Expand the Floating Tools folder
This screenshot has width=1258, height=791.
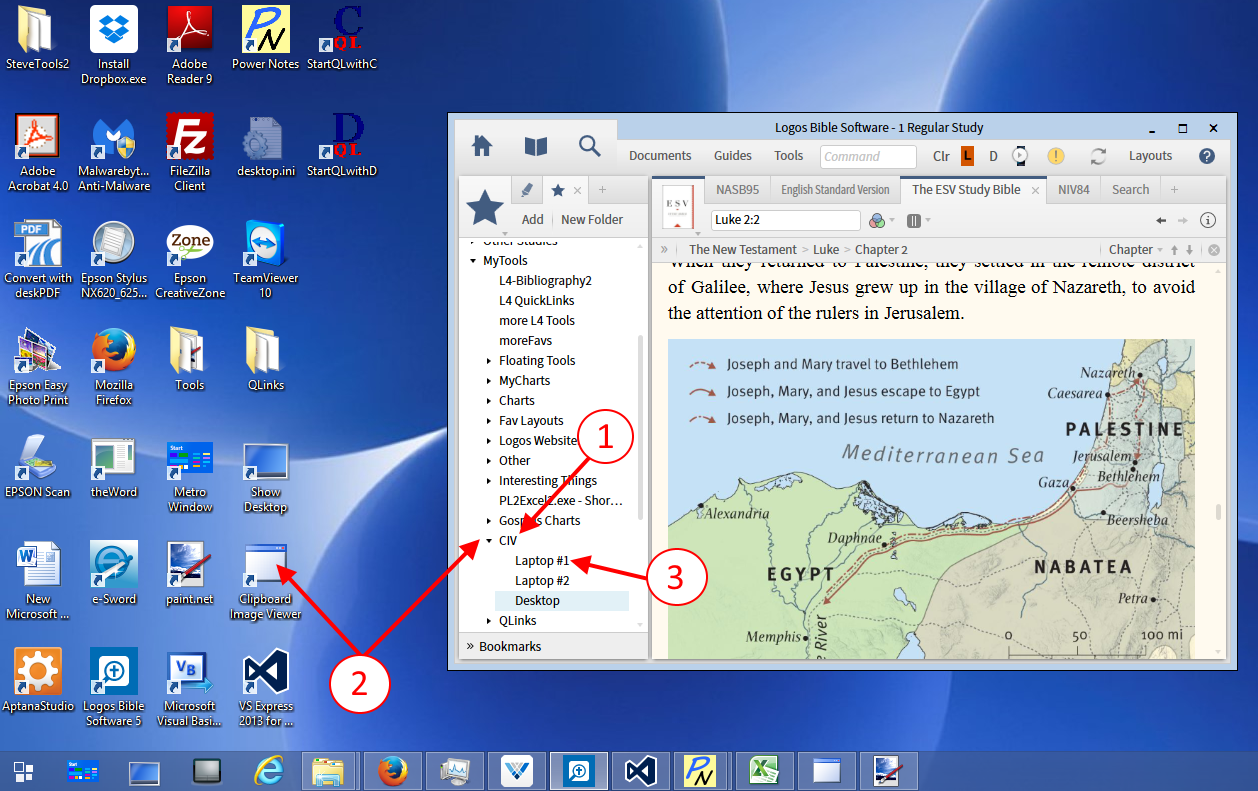pos(489,361)
